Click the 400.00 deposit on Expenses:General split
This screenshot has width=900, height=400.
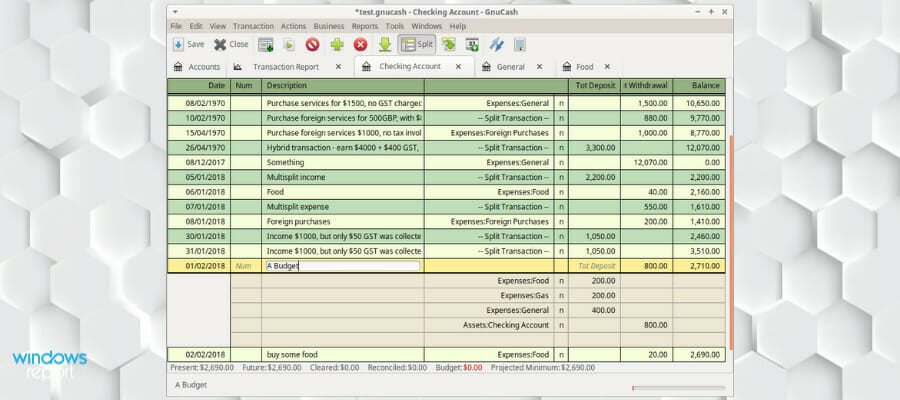click(595, 310)
